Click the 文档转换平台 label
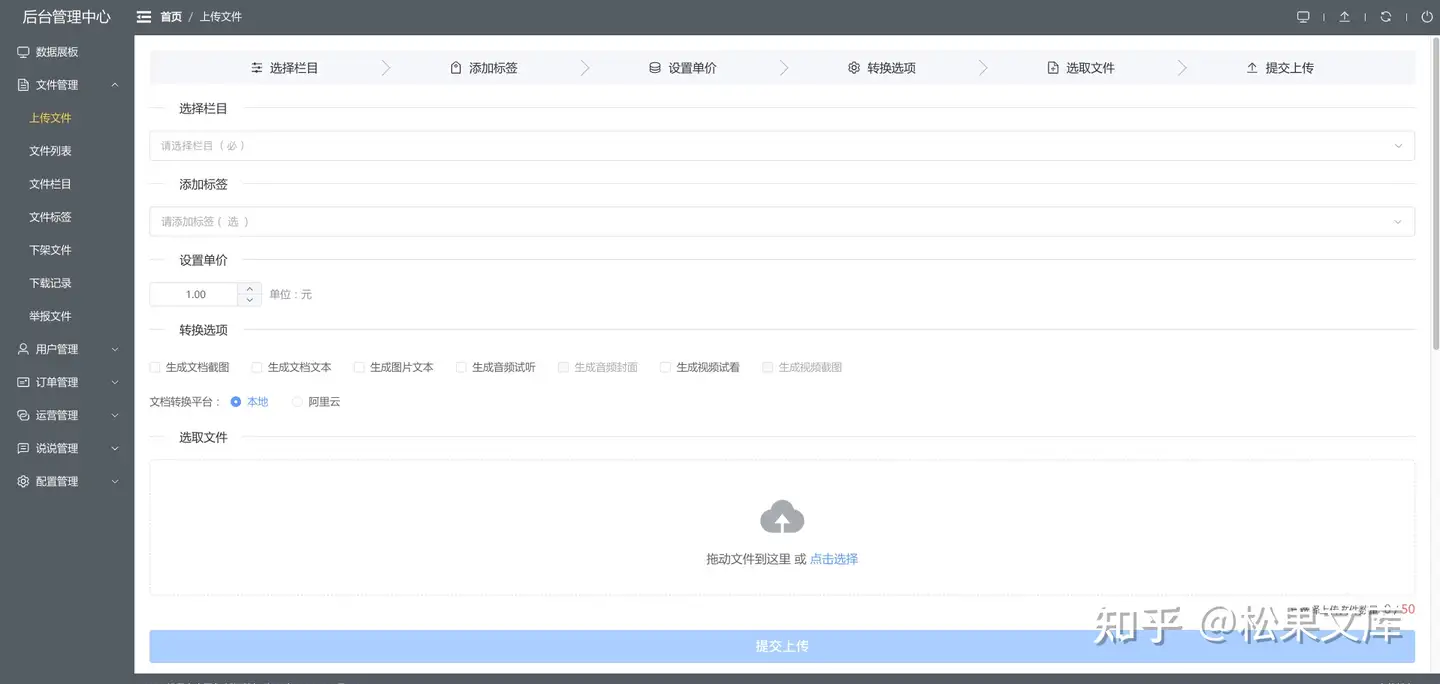Screen dimensions: 1440x684 (185, 401)
